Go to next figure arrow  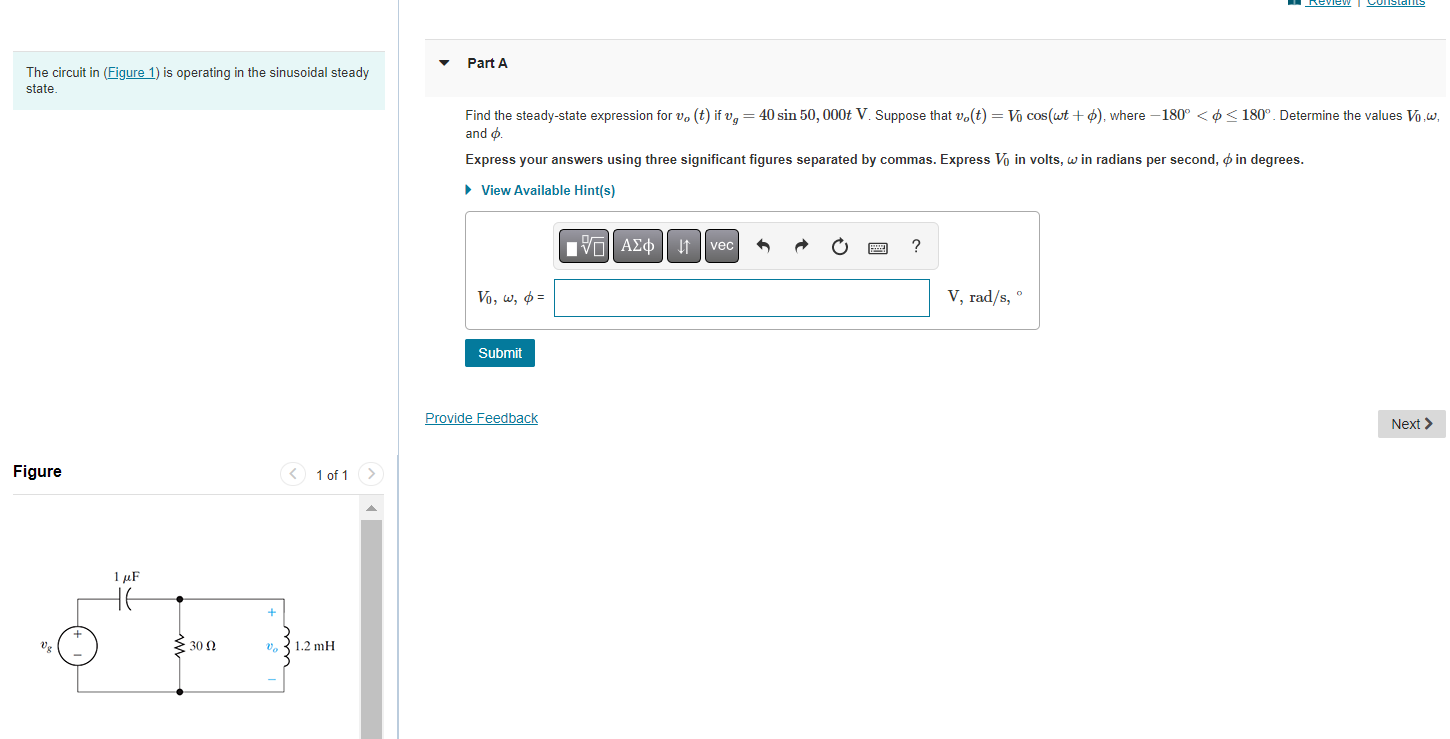370,474
